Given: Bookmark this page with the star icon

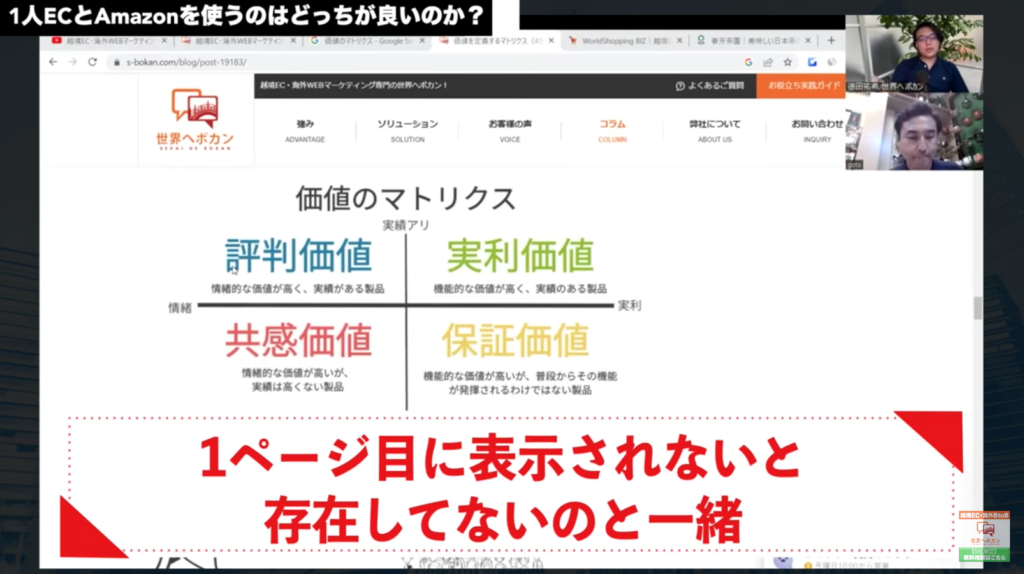Looking at the screenshot, I should click(788, 63).
